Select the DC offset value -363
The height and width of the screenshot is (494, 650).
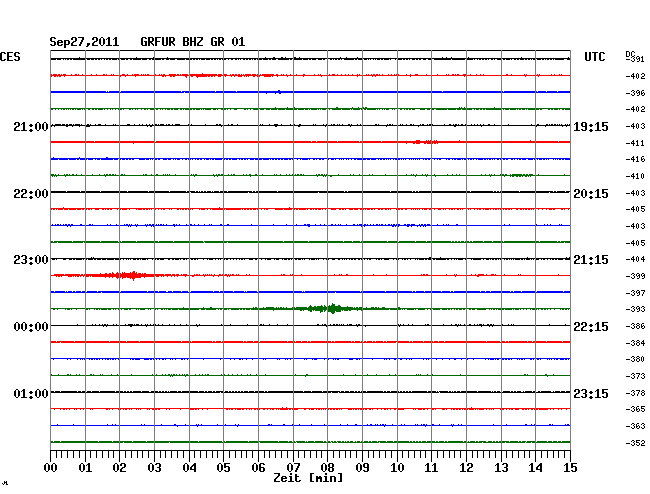[635, 426]
